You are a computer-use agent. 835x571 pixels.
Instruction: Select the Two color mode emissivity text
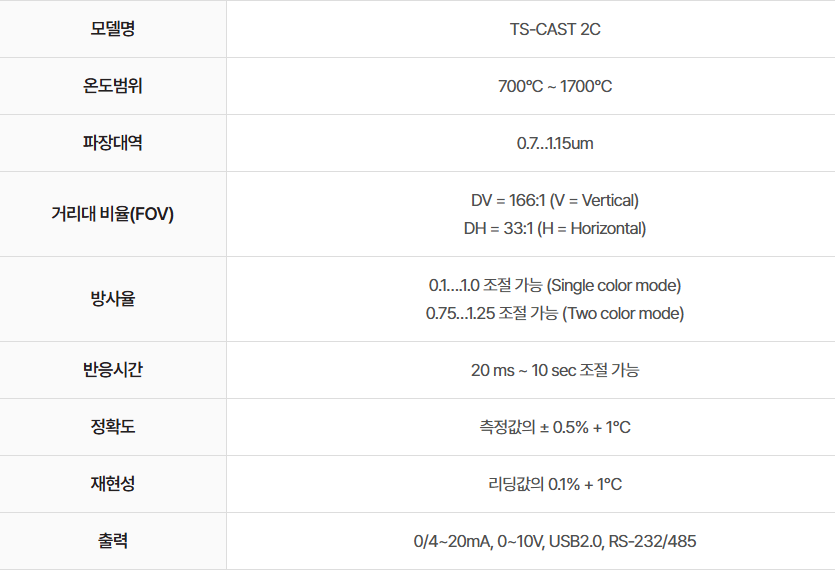pos(555,313)
